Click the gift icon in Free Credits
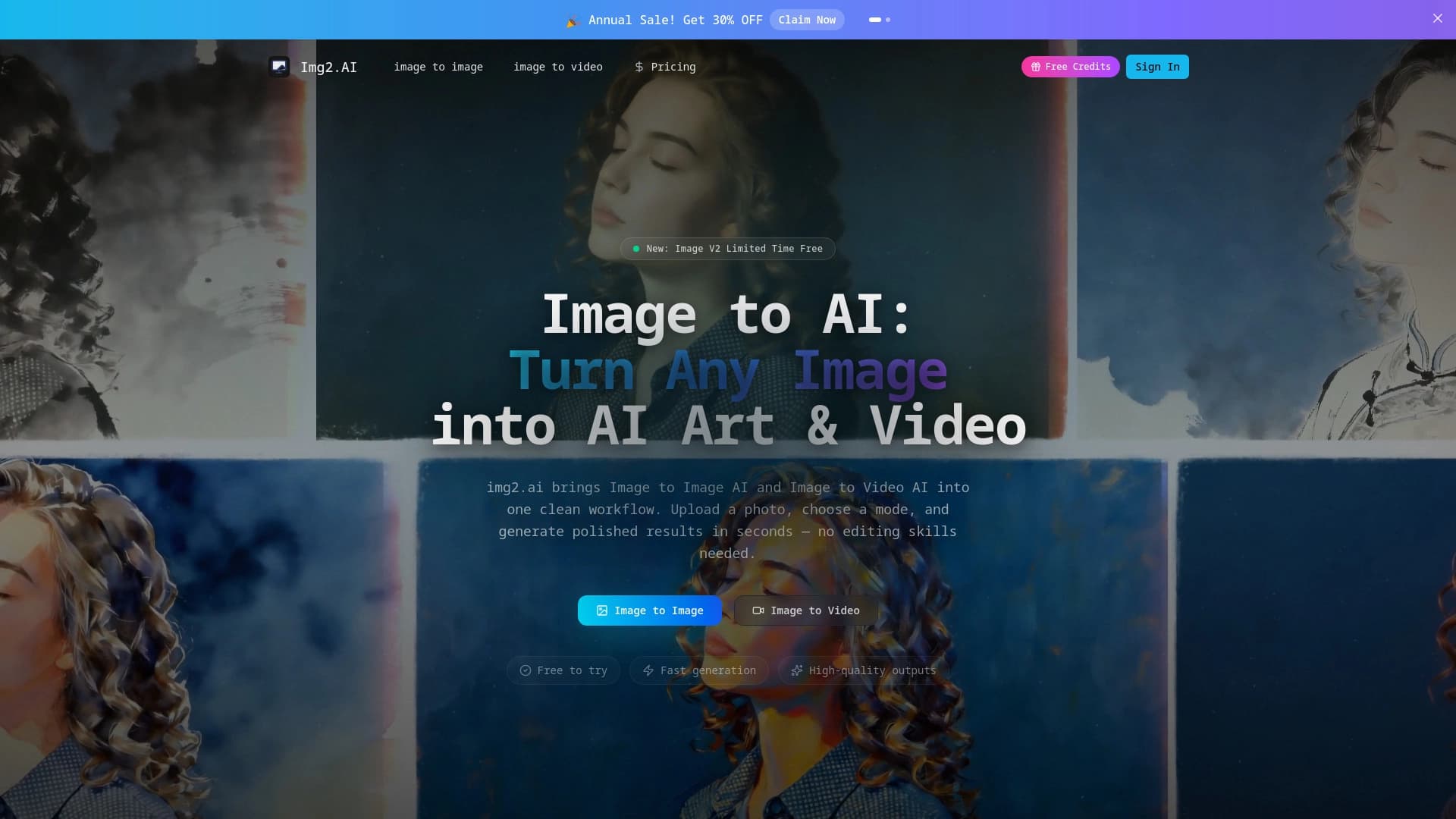 pos(1035,67)
